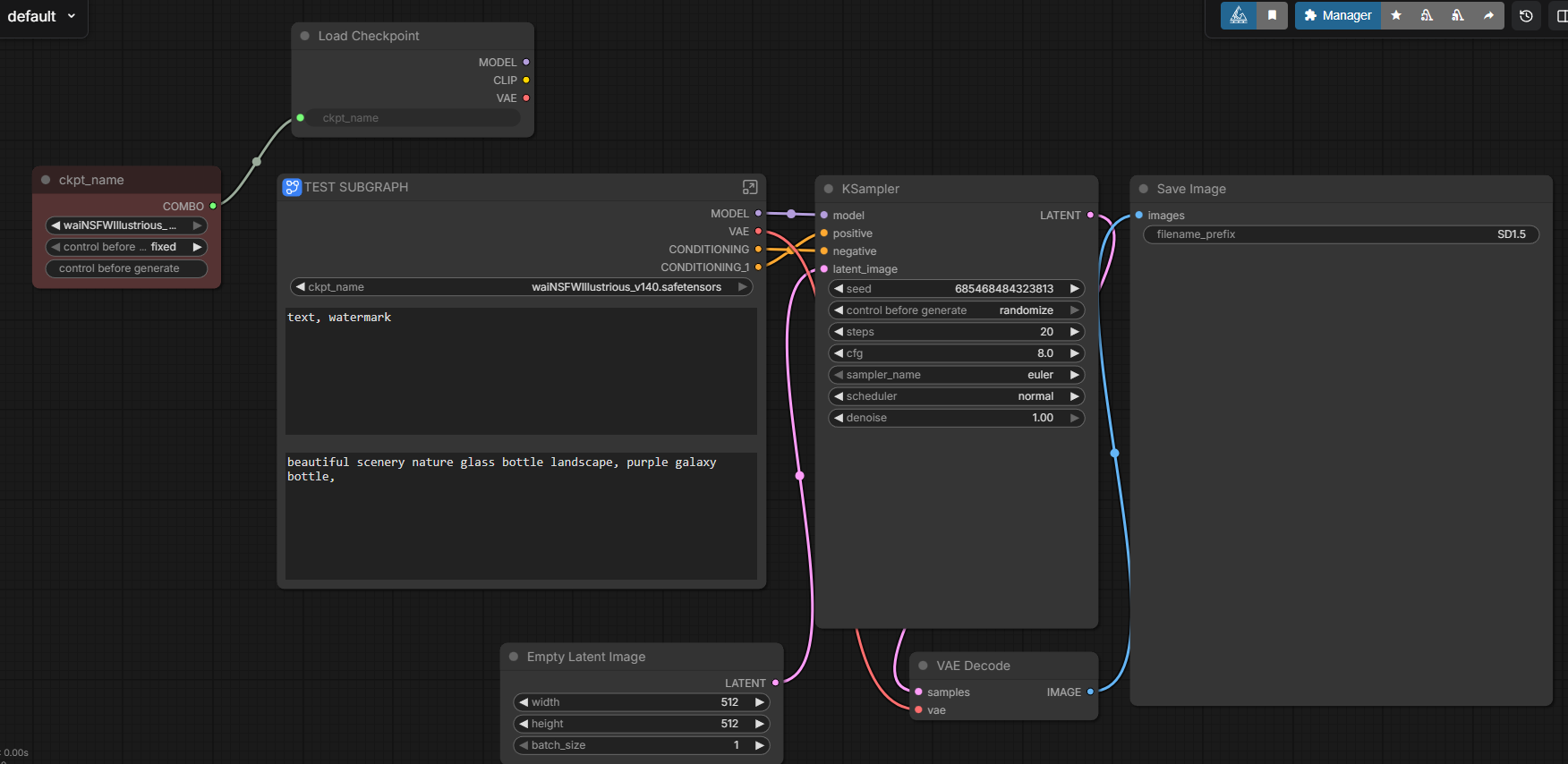Viewport: 1568px width, 764px height.
Task: Decrease the height value arrow
Action: tap(524, 724)
